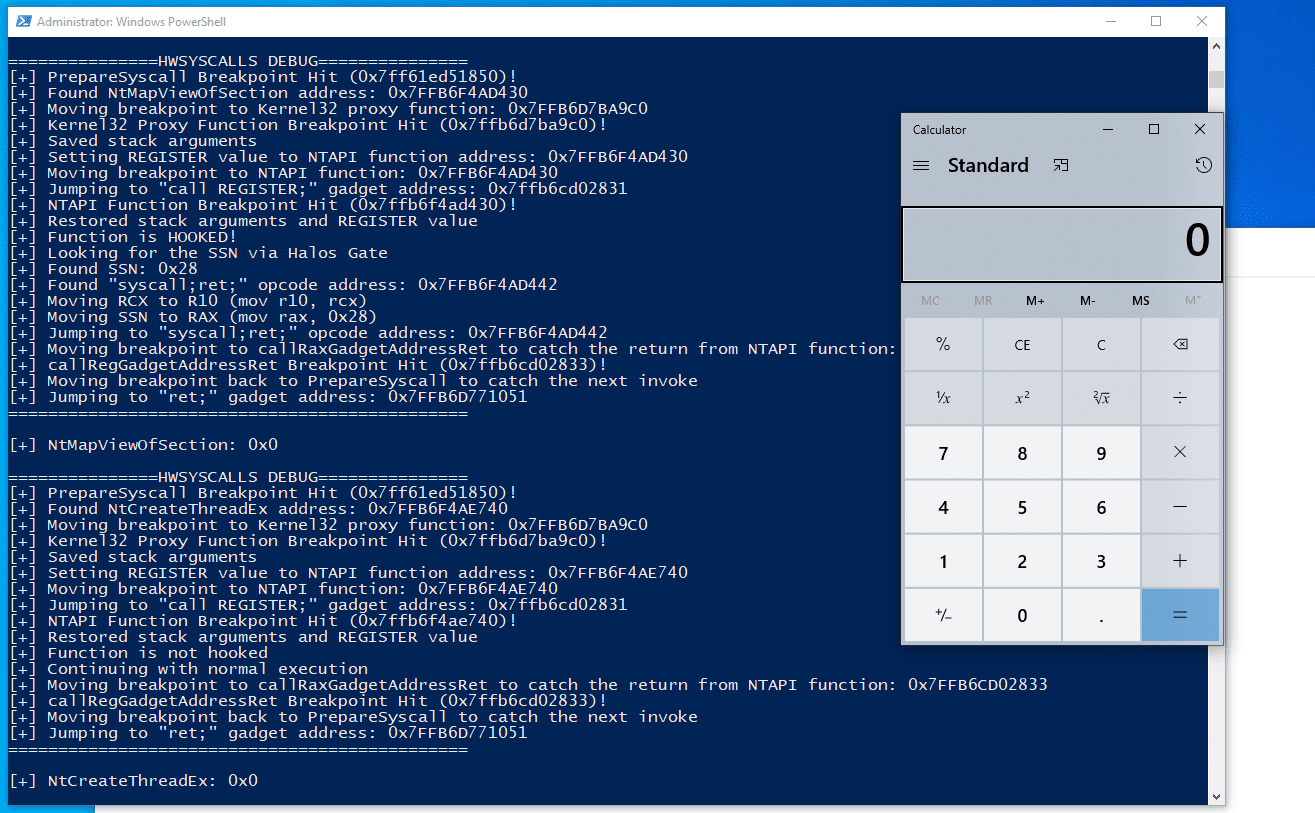Click the minus operator key

(x=1180, y=507)
